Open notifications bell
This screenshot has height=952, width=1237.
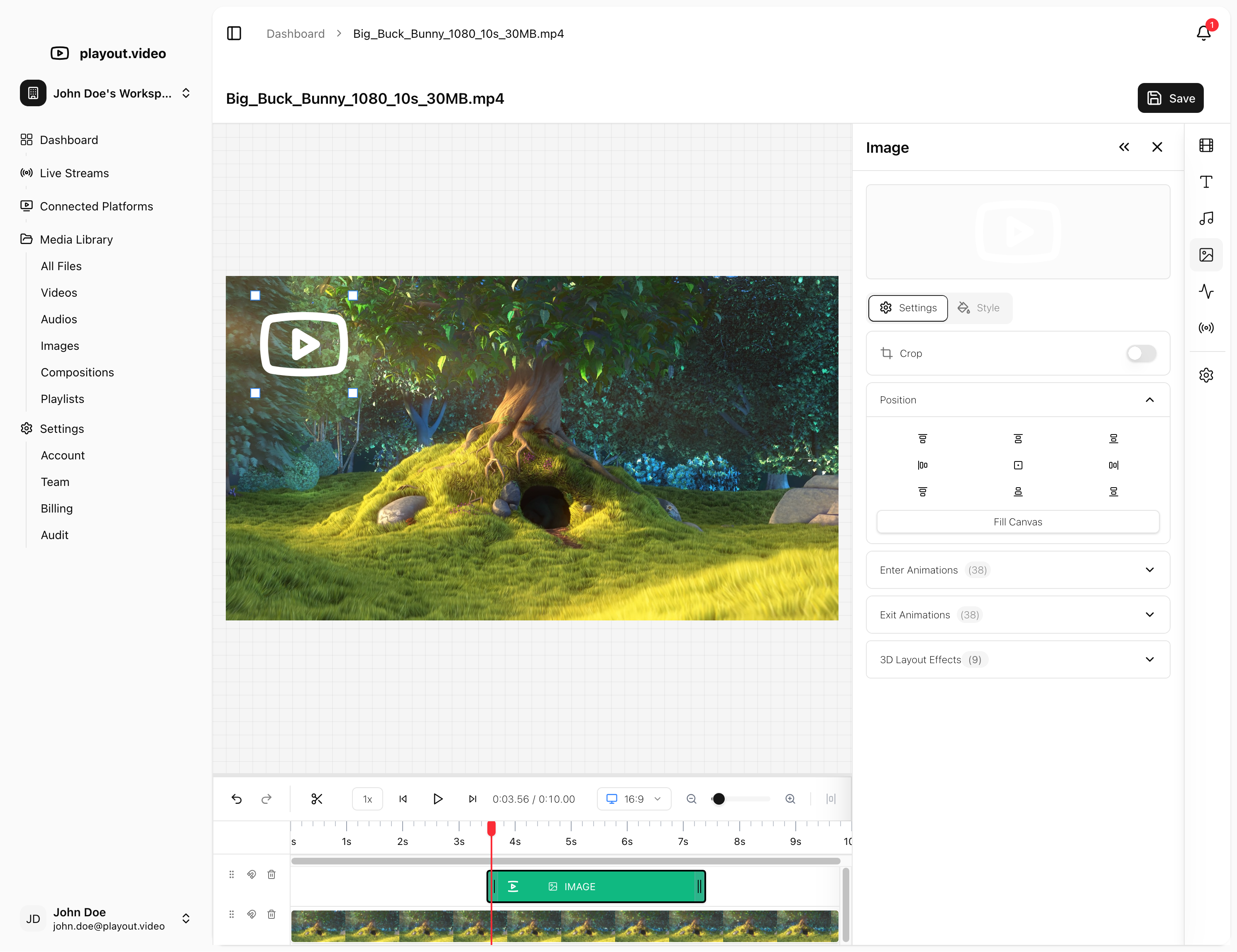point(1203,34)
